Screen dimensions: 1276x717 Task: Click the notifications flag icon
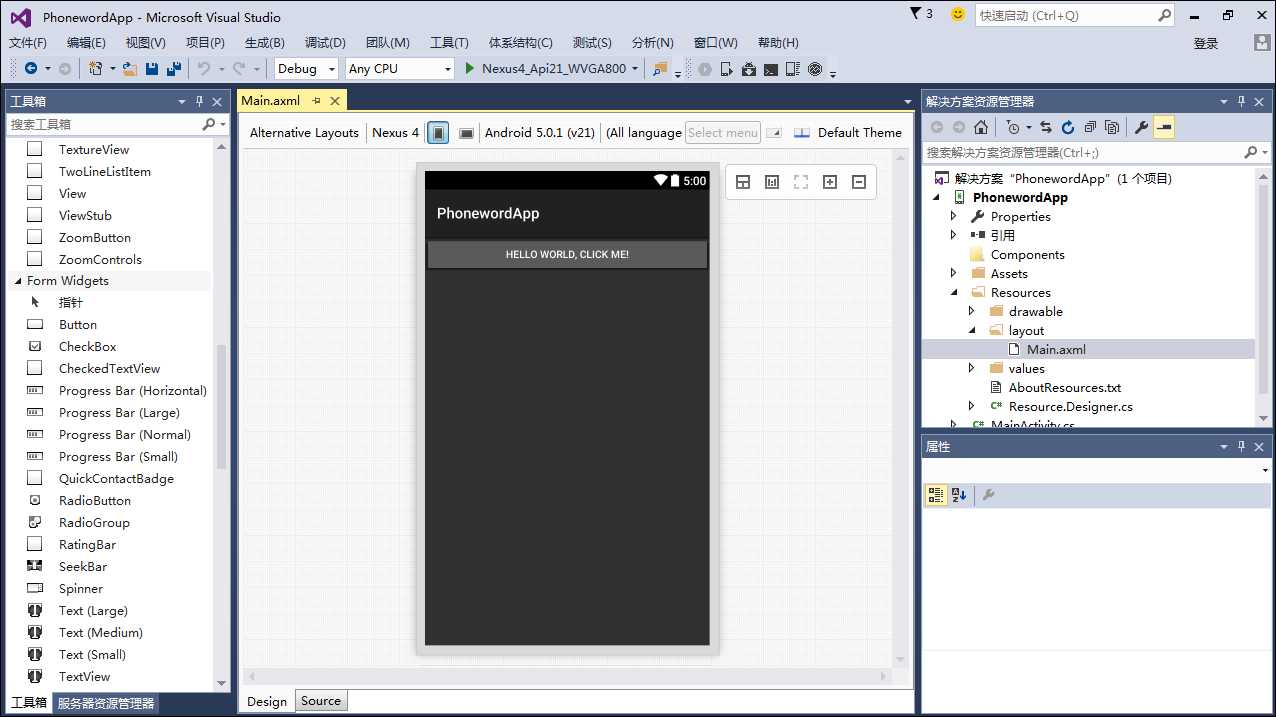pyautogui.click(x=916, y=14)
